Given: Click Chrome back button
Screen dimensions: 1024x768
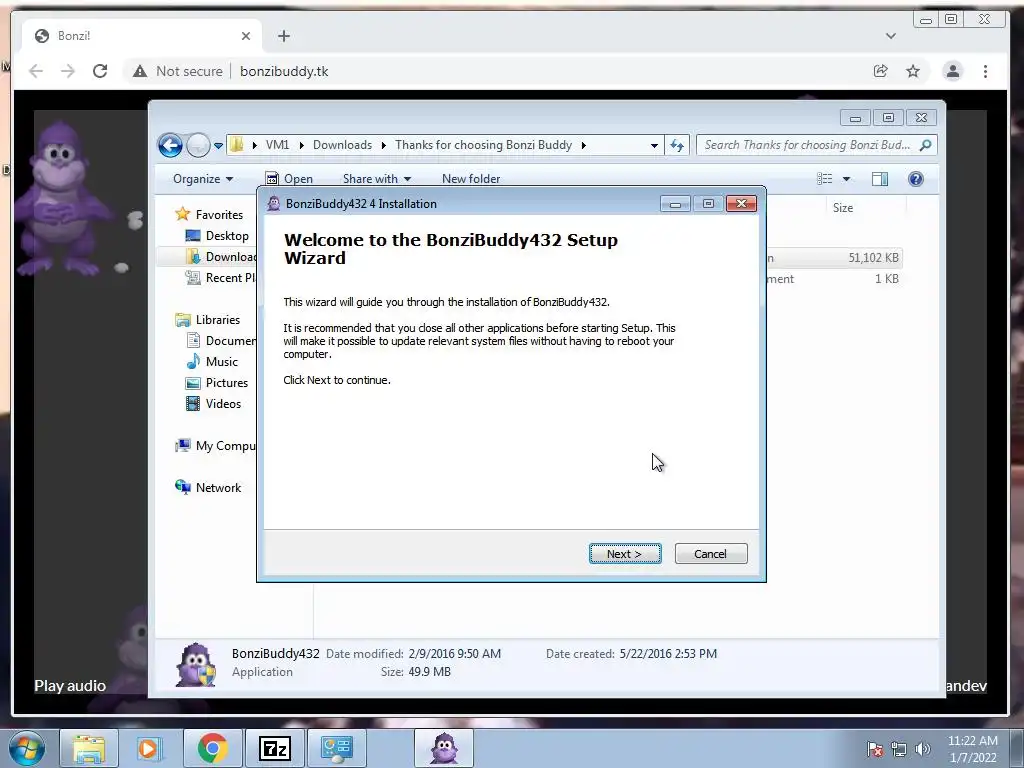Looking at the screenshot, I should coord(36,71).
